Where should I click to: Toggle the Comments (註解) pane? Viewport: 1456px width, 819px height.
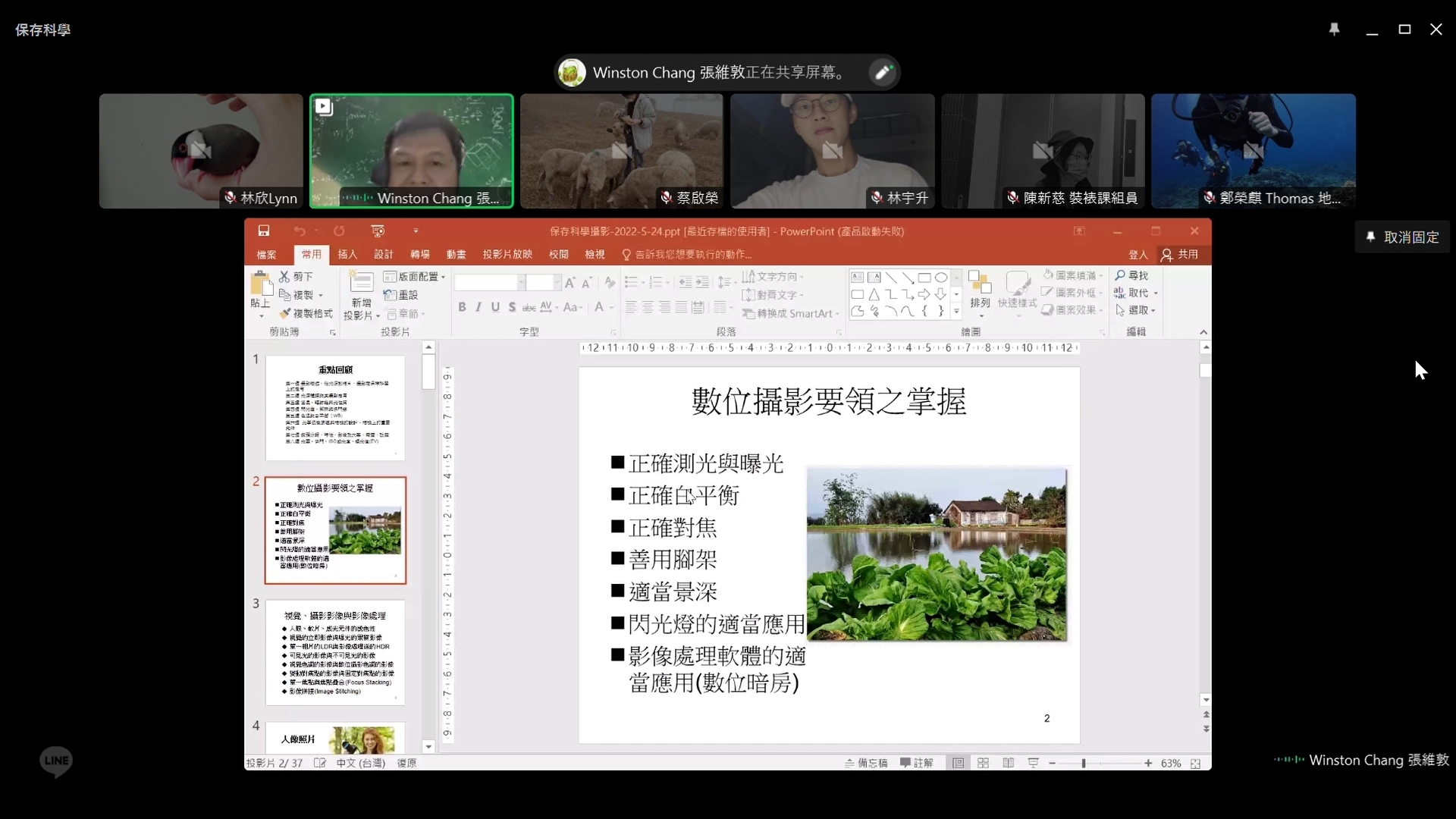[x=916, y=763]
